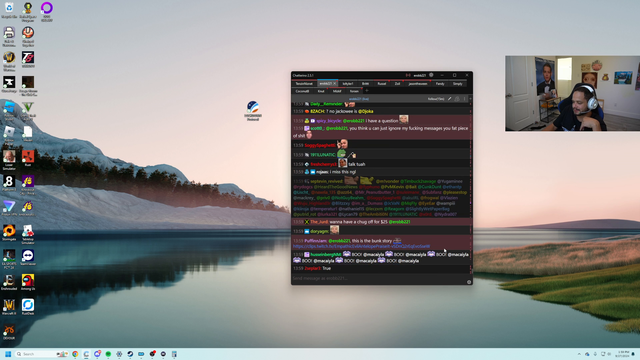Viewport: 640px width, 360px height.
Task: Add a split with header plus button
Action: [470, 99]
